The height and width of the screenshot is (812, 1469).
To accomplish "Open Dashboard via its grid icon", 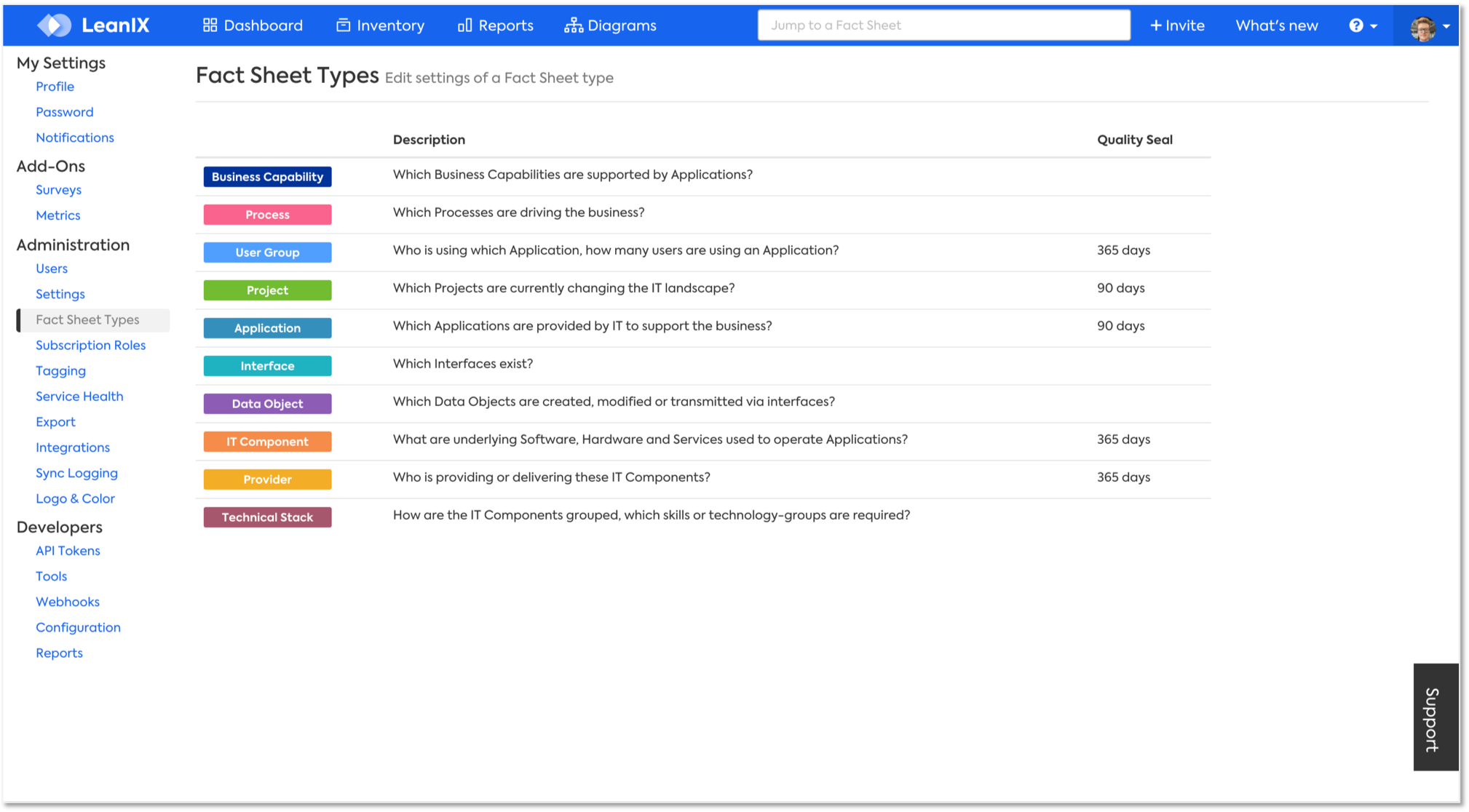I will click(210, 25).
